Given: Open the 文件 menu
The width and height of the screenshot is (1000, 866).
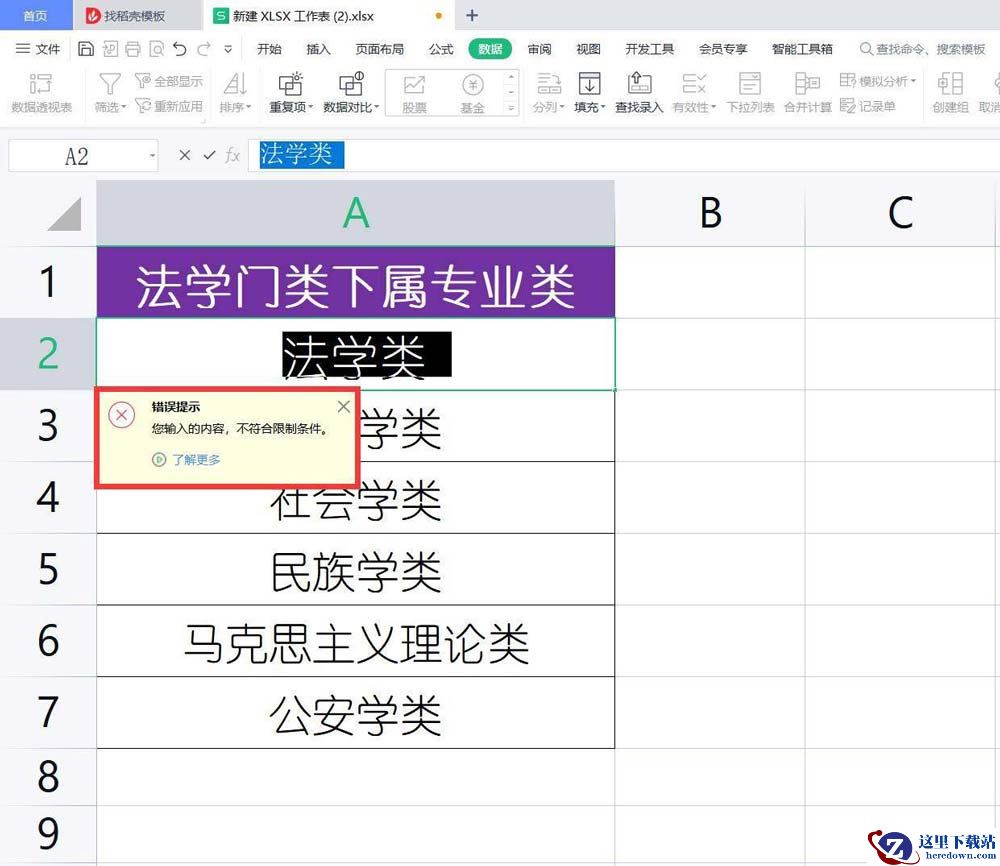Looking at the screenshot, I should click(38, 49).
